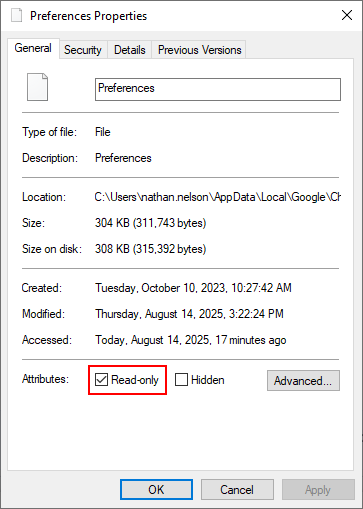Click the Location path text
The width and height of the screenshot is (363, 509).
(x=217, y=197)
